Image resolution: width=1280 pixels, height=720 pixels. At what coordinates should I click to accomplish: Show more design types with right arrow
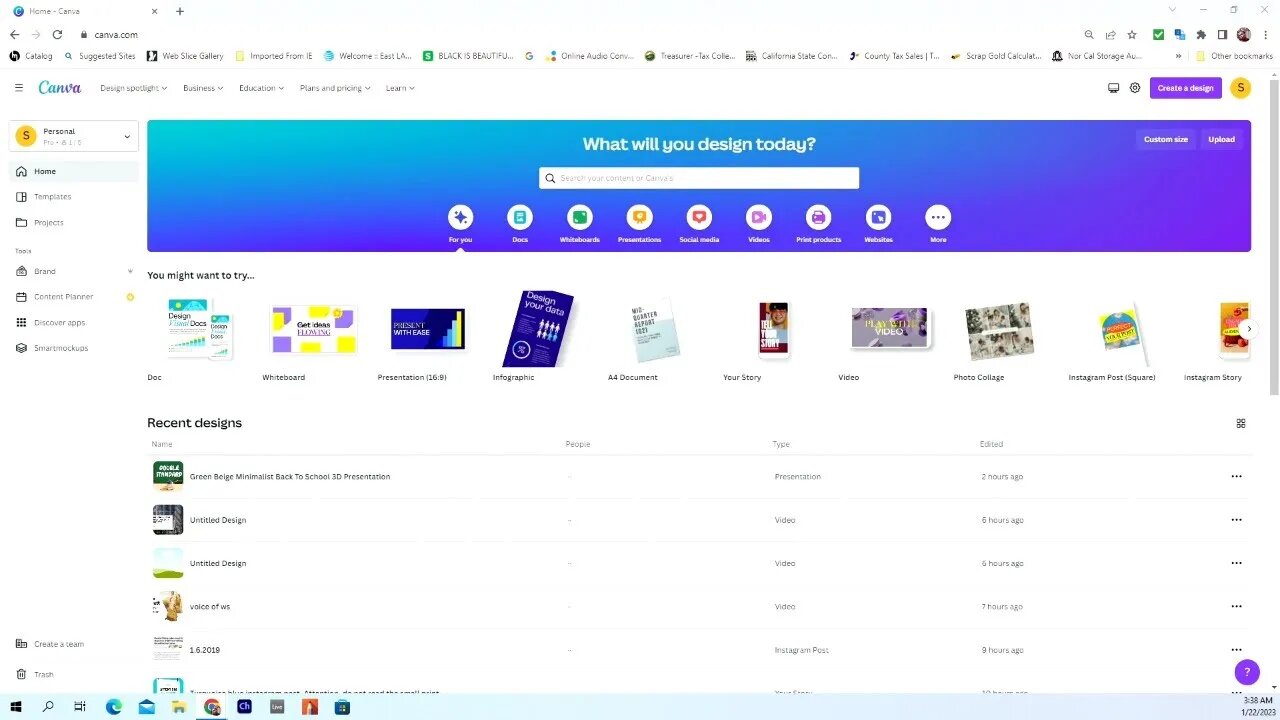(1248, 329)
